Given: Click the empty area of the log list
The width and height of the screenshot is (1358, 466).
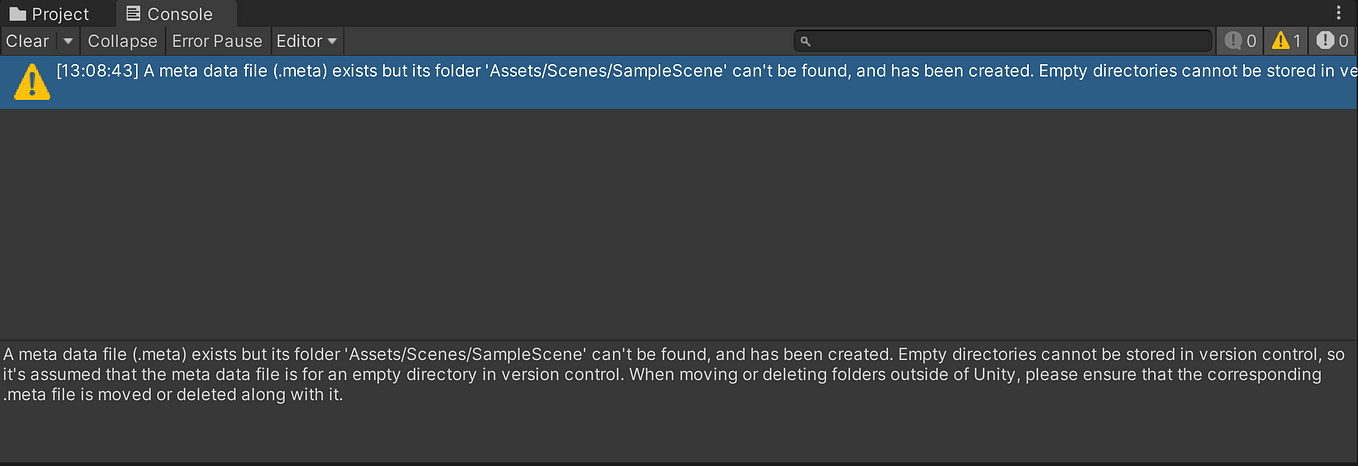Looking at the screenshot, I should pos(679,223).
